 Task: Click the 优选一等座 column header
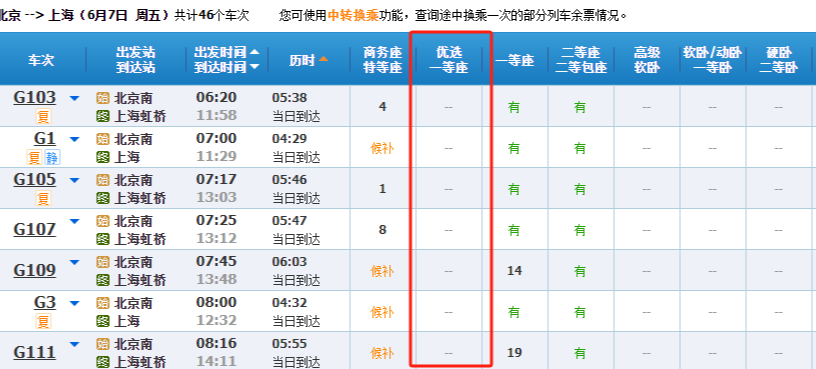(449, 60)
